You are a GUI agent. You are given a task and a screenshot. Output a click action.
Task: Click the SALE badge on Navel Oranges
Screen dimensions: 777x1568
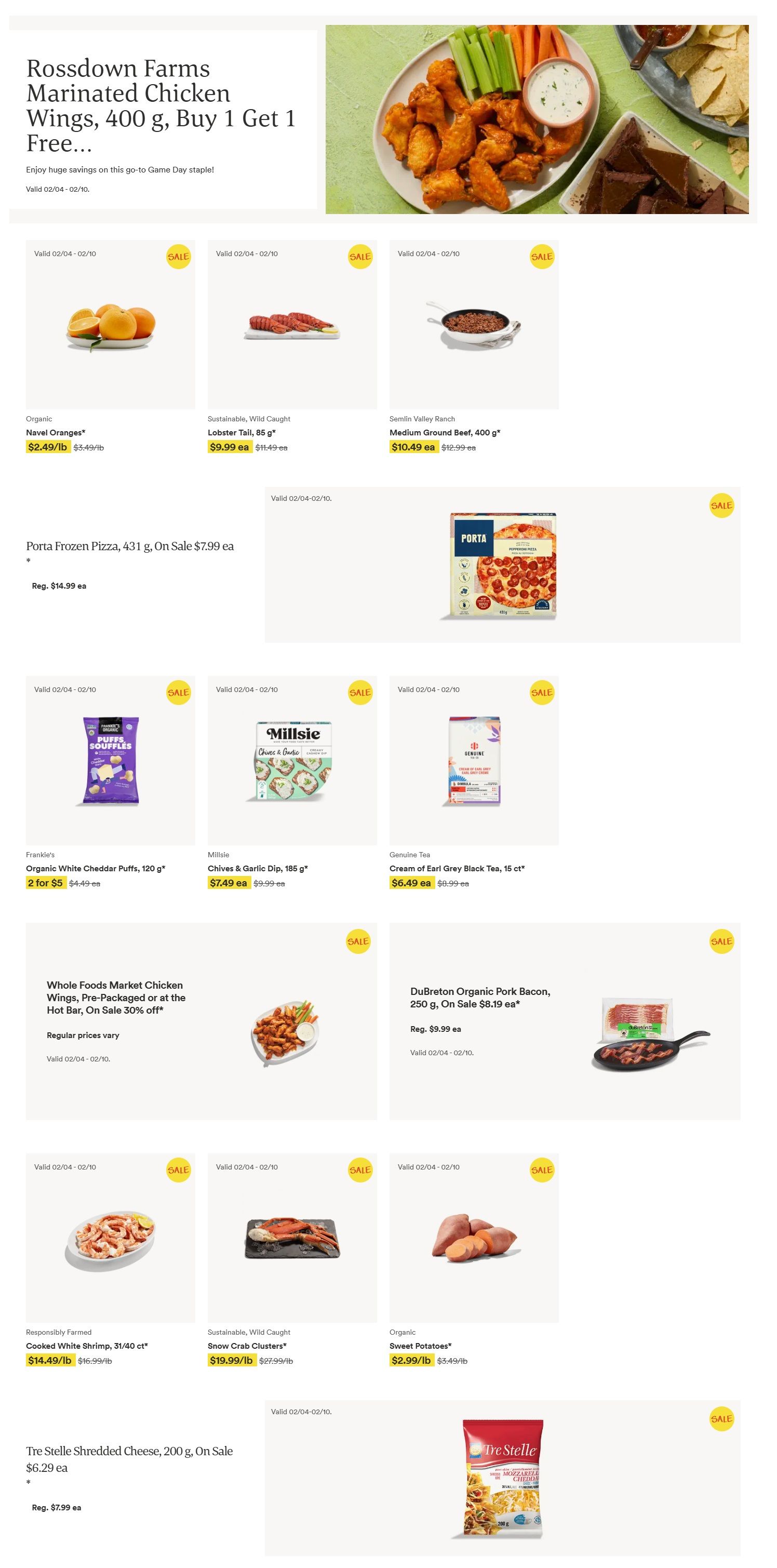point(178,257)
